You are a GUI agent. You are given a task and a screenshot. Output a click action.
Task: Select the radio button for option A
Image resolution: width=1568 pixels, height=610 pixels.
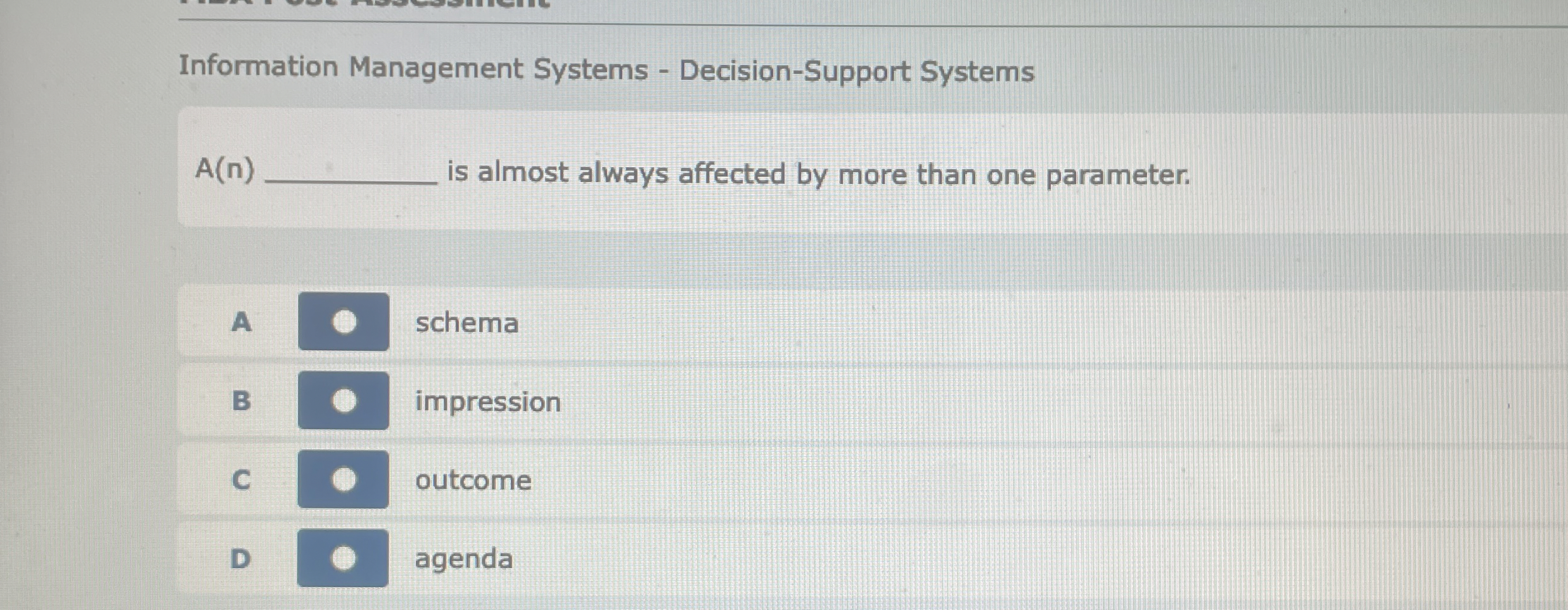343,324
